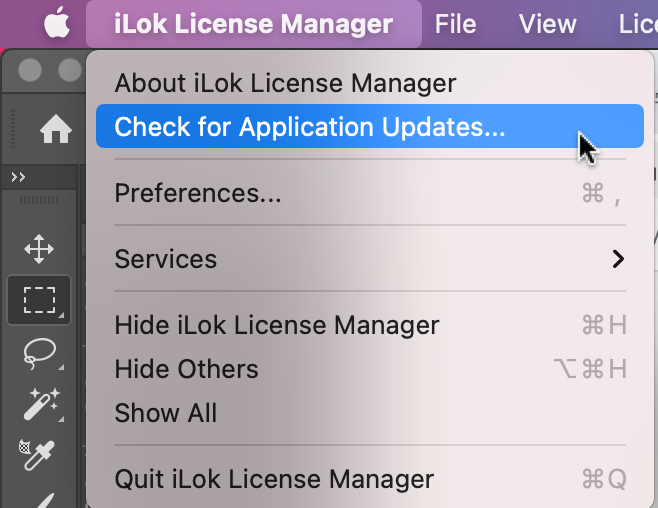Select the Eyedropper tool
The image size is (658, 508).
click(x=39, y=454)
